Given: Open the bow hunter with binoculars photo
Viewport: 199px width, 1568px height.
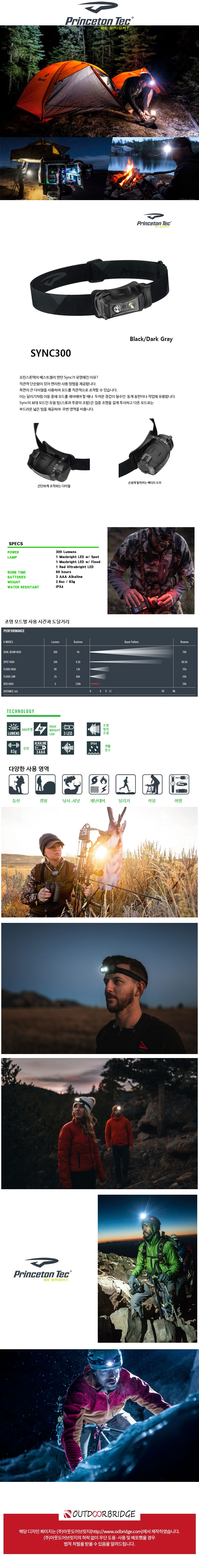Looking at the screenshot, I should click(x=99, y=862).
